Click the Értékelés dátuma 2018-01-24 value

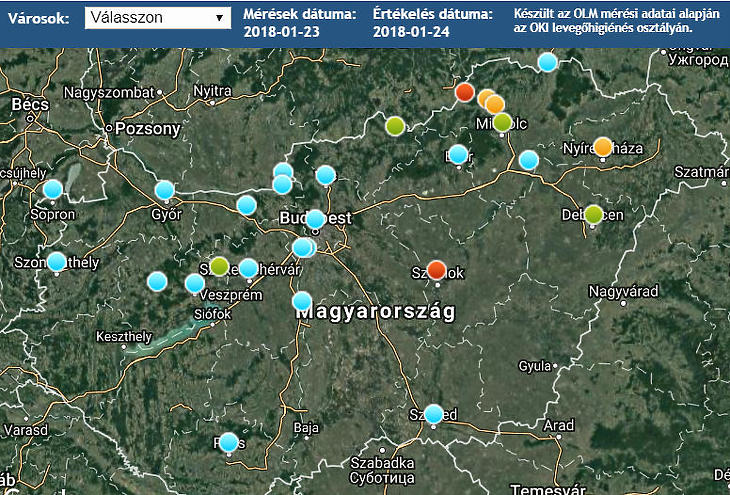point(411,32)
